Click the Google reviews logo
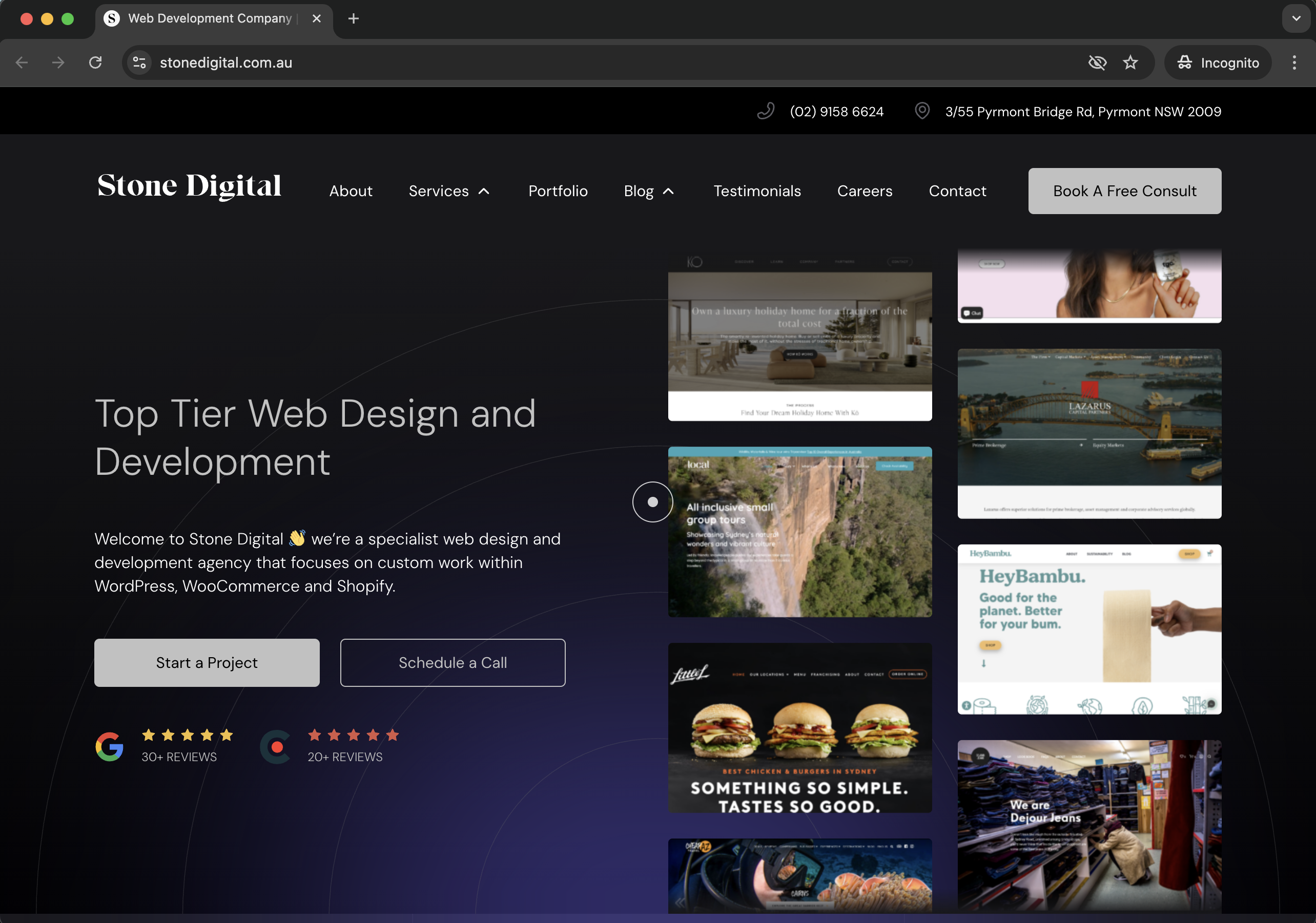 pyautogui.click(x=109, y=746)
